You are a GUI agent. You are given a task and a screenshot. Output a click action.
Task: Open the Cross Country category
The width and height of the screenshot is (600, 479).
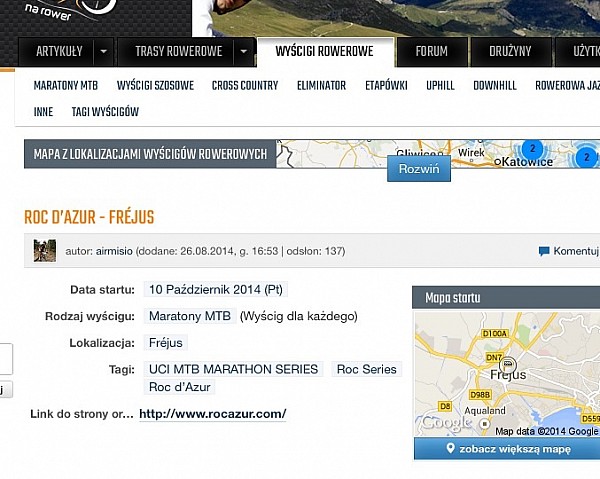pyautogui.click(x=245, y=86)
